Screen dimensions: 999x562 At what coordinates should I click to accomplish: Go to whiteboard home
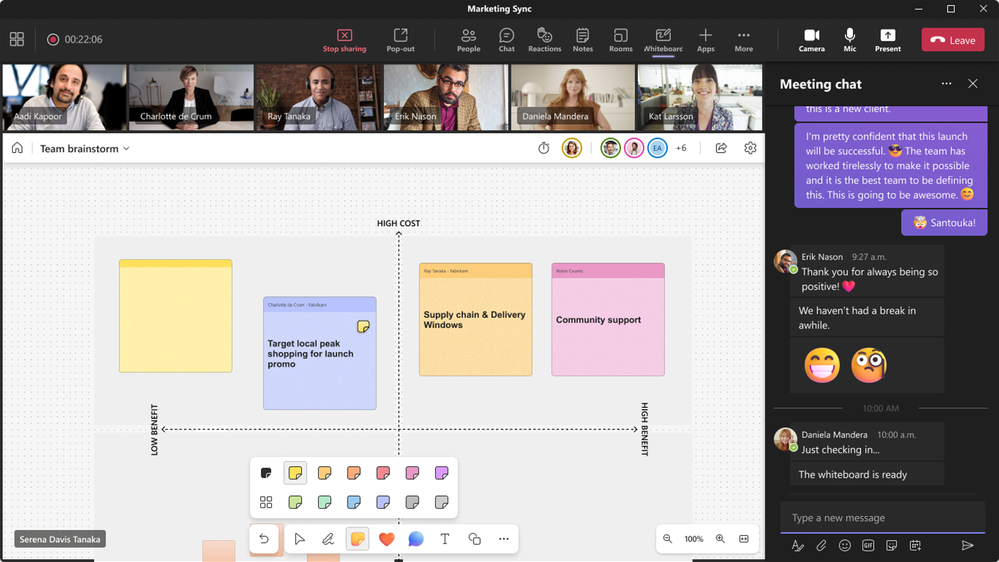[17, 148]
